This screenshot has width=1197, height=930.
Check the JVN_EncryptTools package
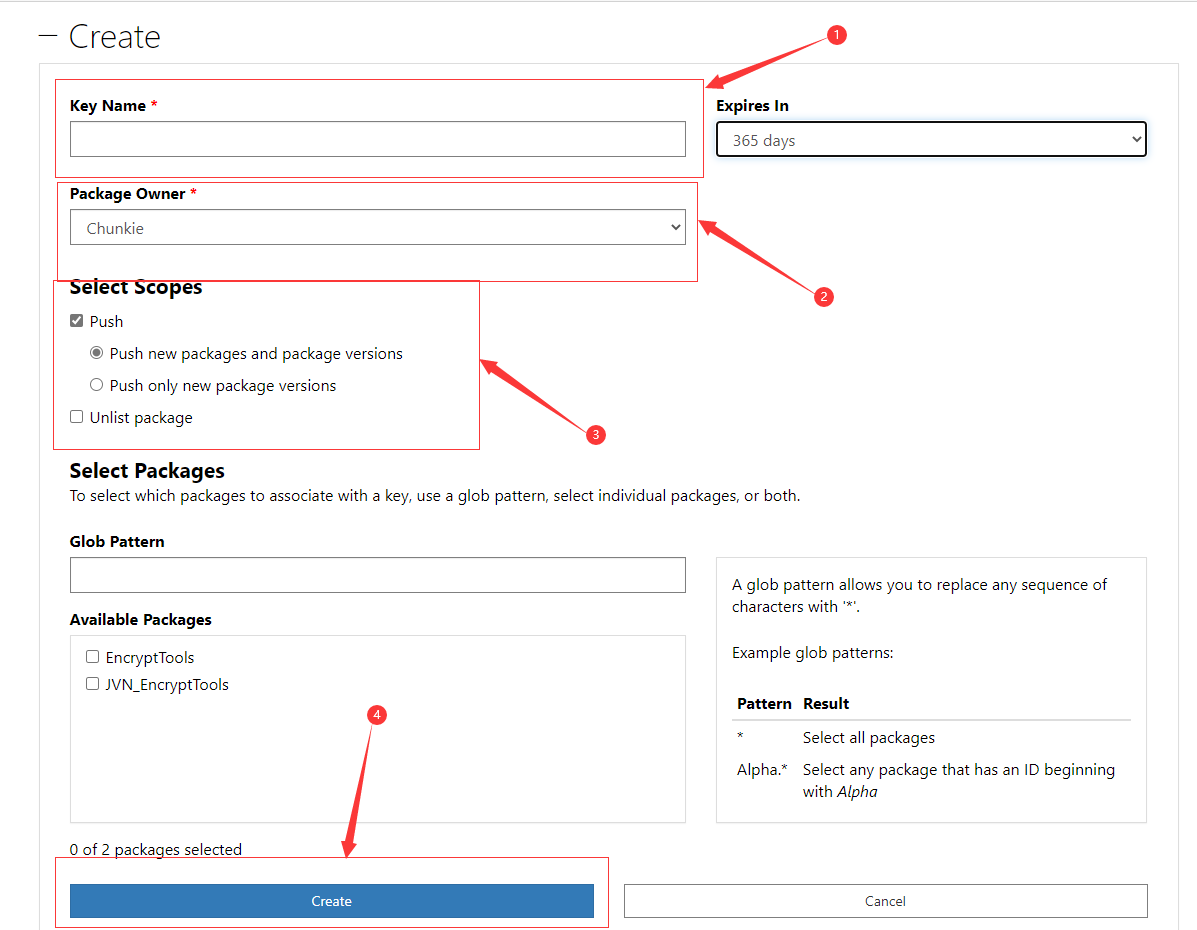pyautogui.click(x=92, y=683)
